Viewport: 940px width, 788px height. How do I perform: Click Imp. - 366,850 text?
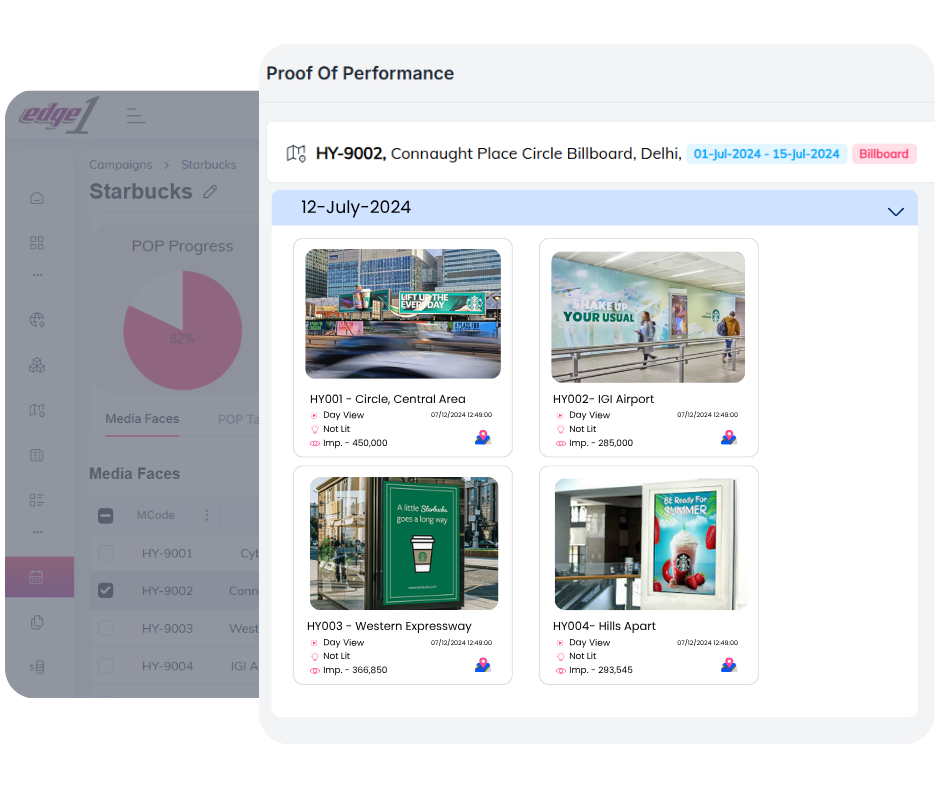(355, 670)
